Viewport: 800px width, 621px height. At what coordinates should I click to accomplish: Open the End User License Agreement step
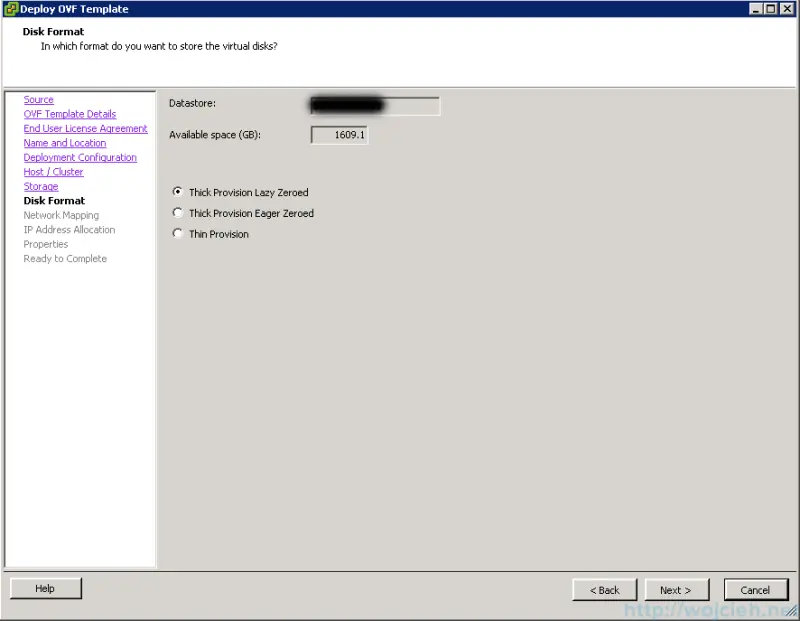(85, 128)
